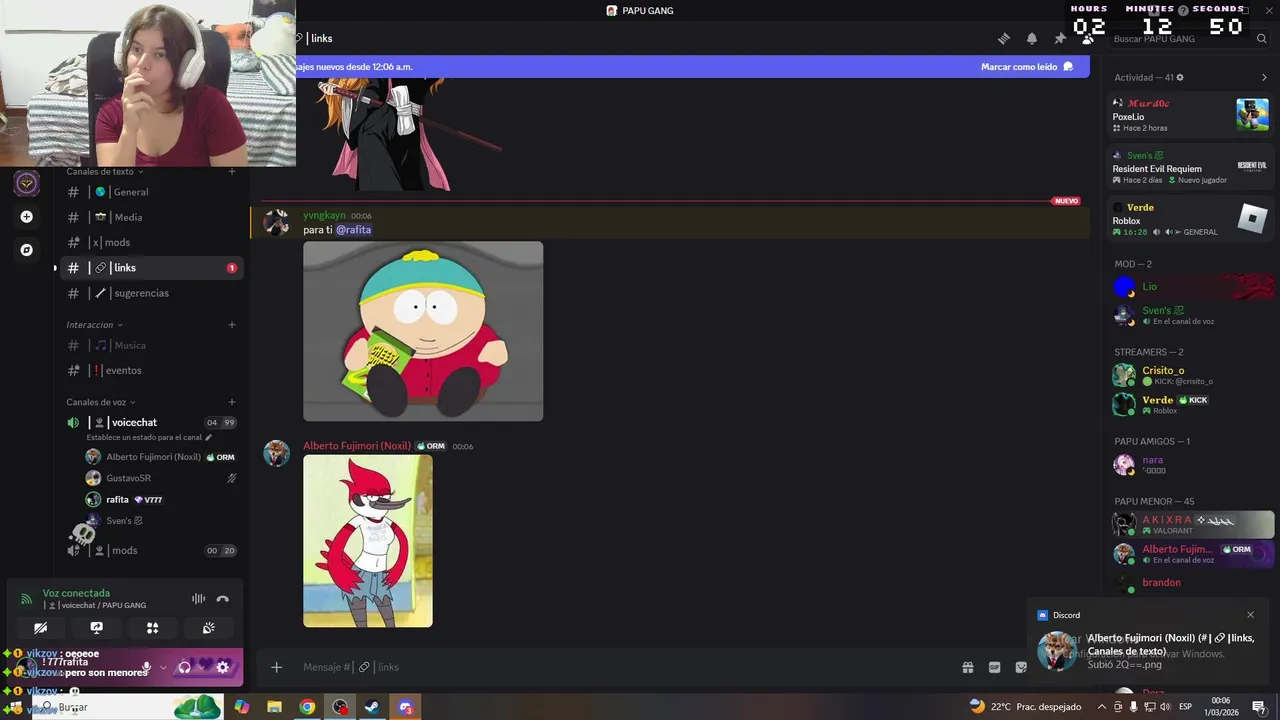Open the Cartman image attachment

tap(423, 331)
